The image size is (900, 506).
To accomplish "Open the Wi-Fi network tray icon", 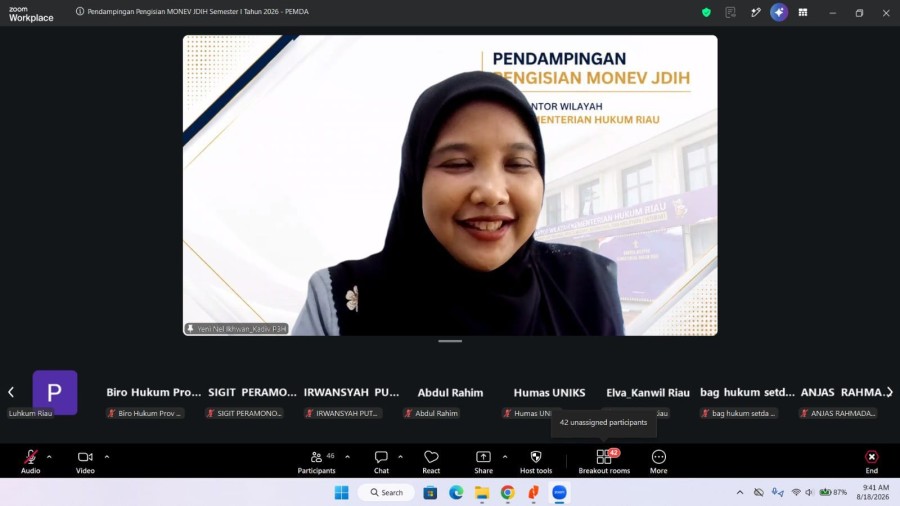I will (x=796, y=492).
